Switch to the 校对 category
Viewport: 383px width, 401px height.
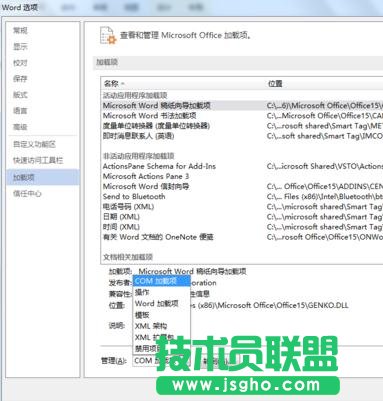[20, 63]
